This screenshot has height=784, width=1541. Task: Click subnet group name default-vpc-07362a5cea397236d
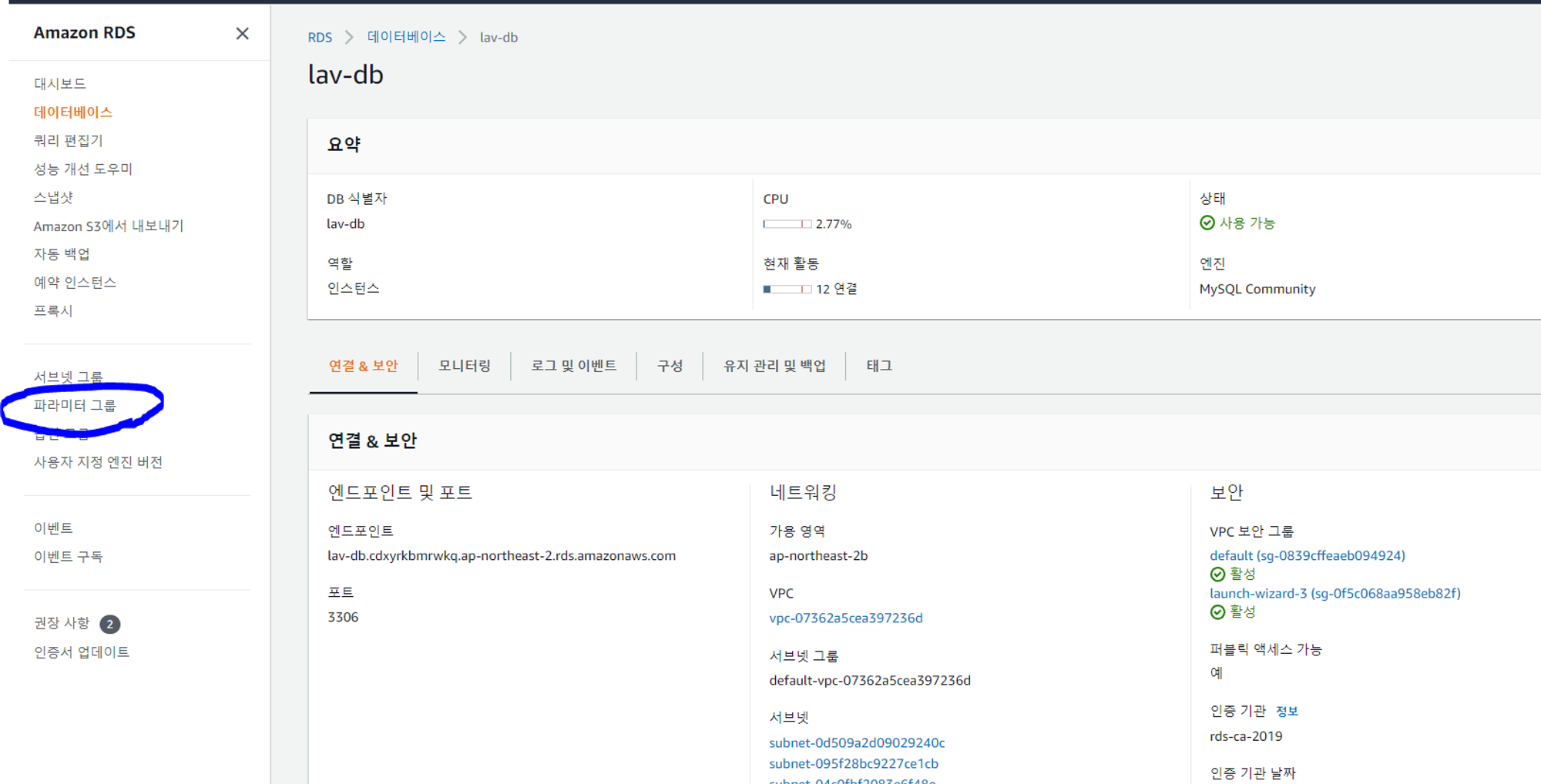click(870, 680)
